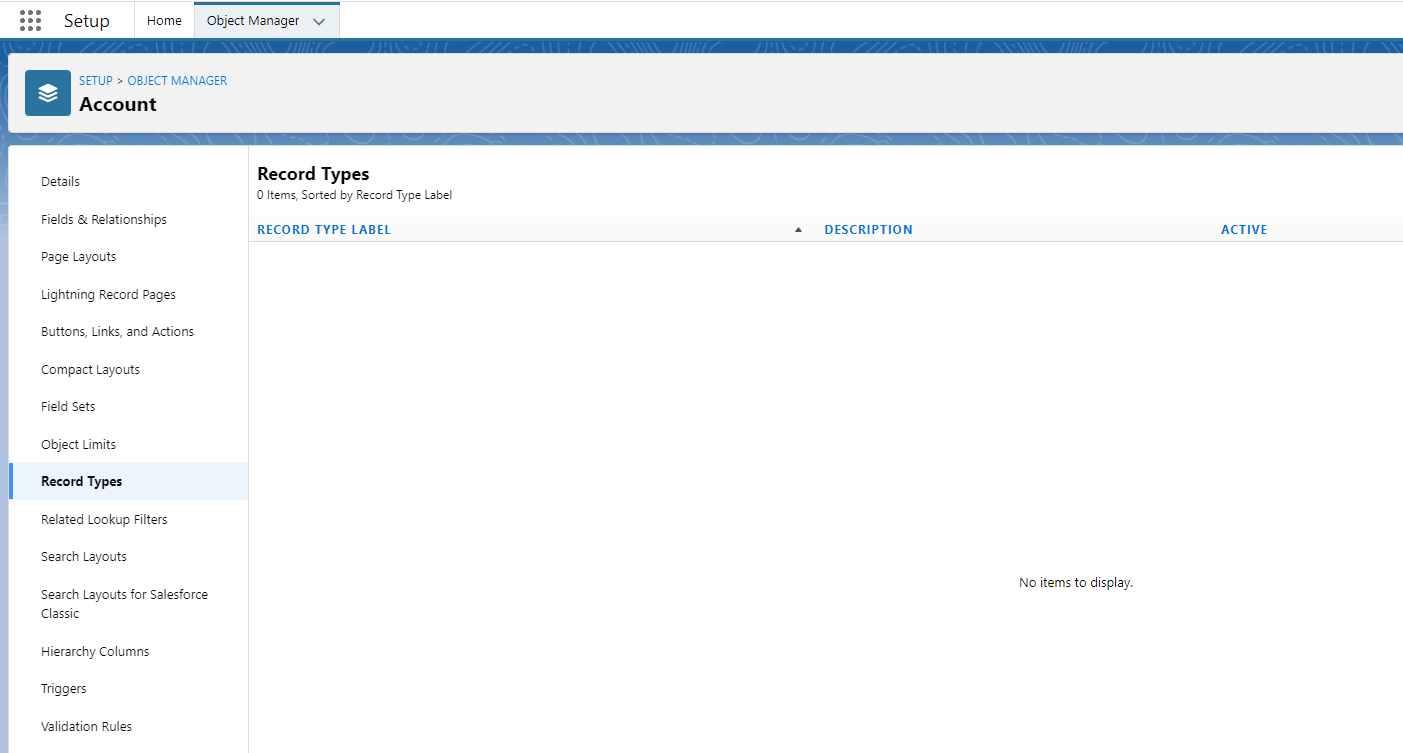Go to Validation Rules
The width and height of the screenshot is (1403, 753).
point(86,727)
